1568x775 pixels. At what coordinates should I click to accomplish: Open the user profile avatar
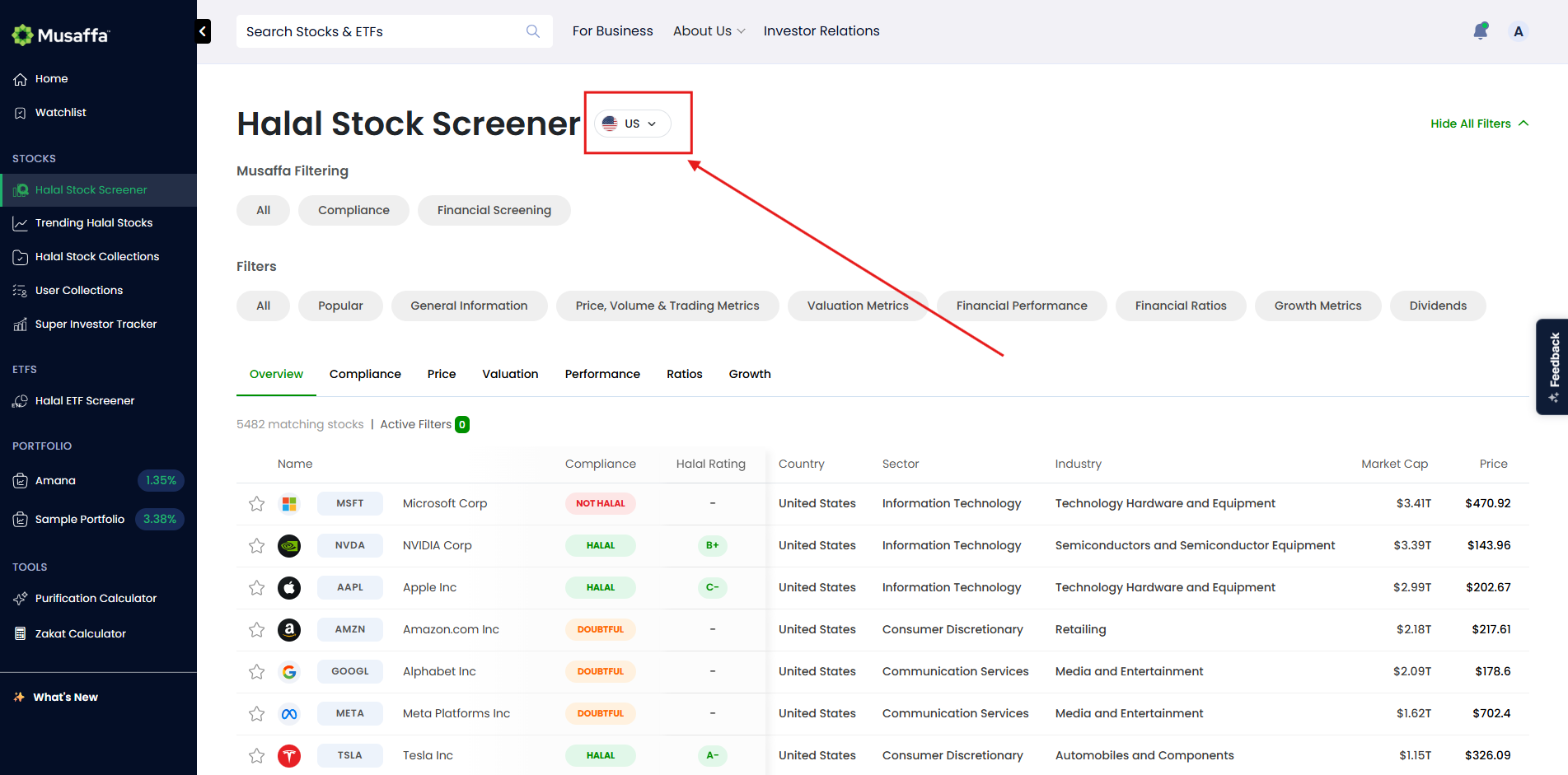coord(1518,31)
